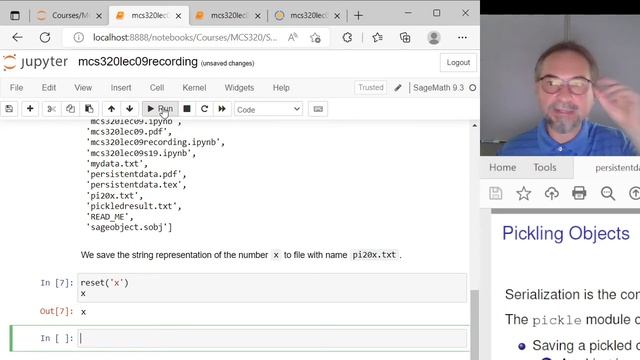
Task: Click the kernel idle circle indicator
Action: point(472,88)
